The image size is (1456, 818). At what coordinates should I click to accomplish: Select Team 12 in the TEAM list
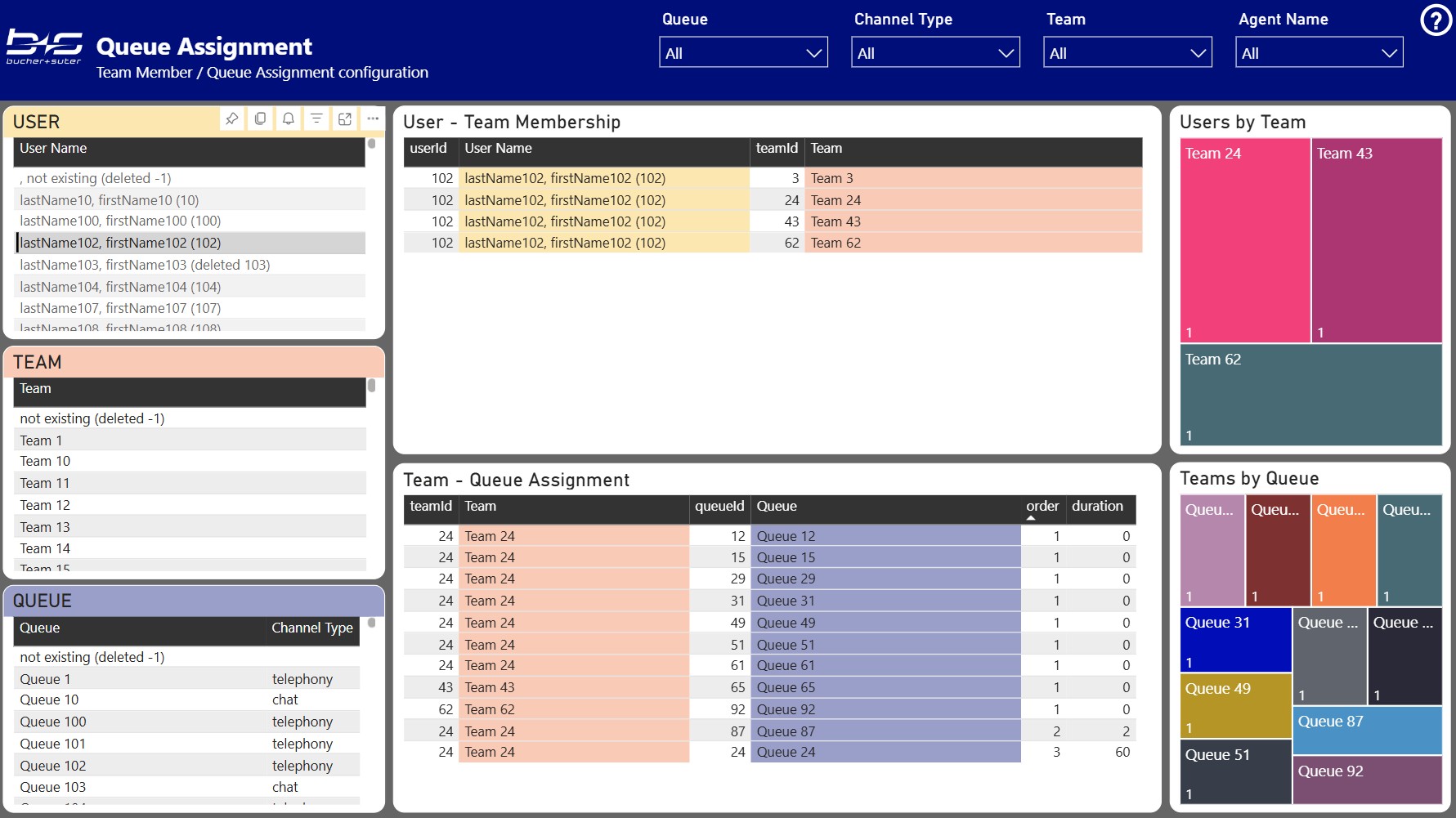click(45, 505)
